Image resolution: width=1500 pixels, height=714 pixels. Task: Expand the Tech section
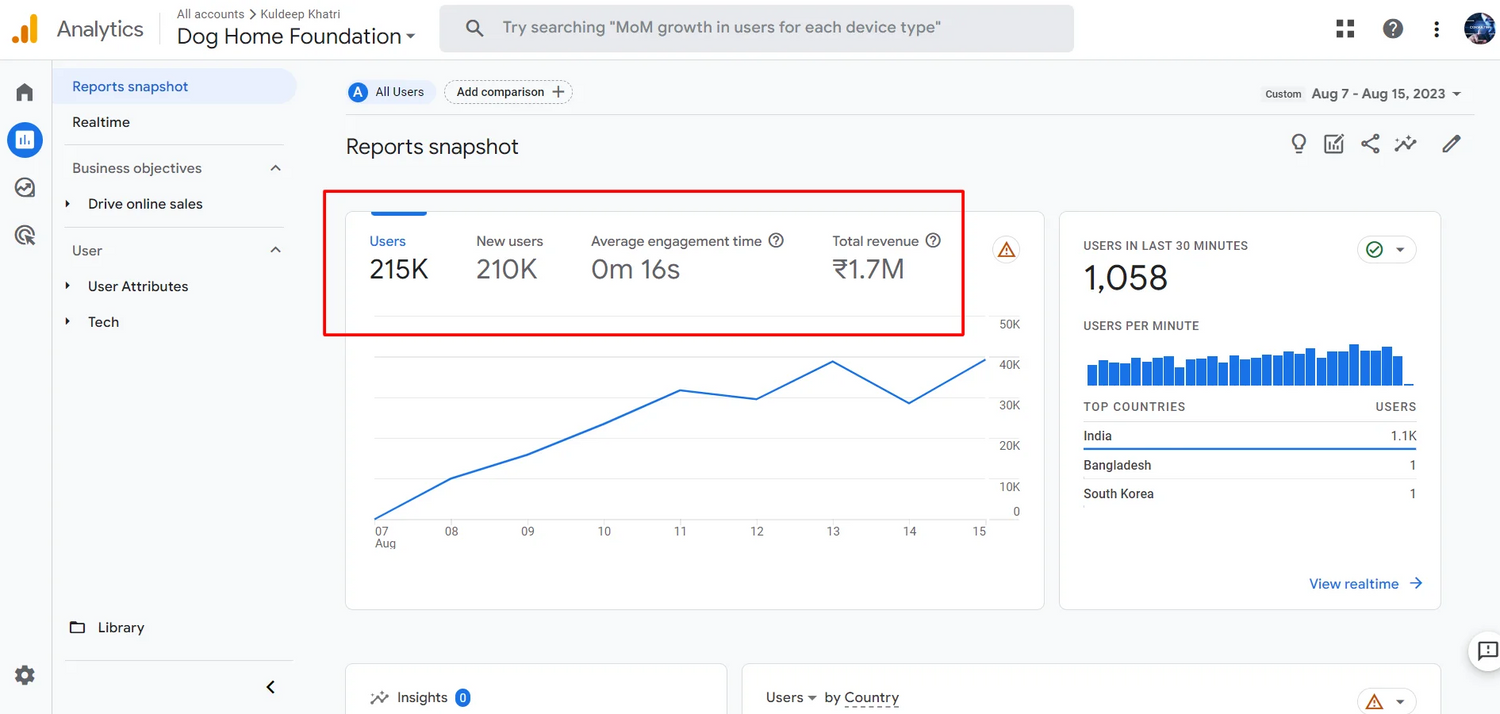pos(68,322)
